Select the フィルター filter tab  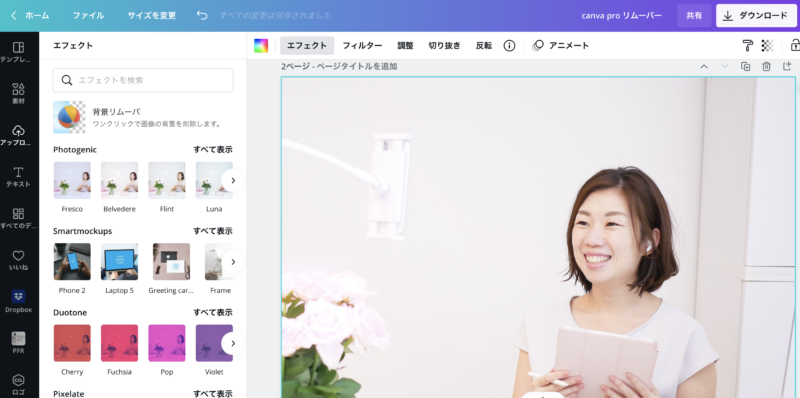click(362, 45)
